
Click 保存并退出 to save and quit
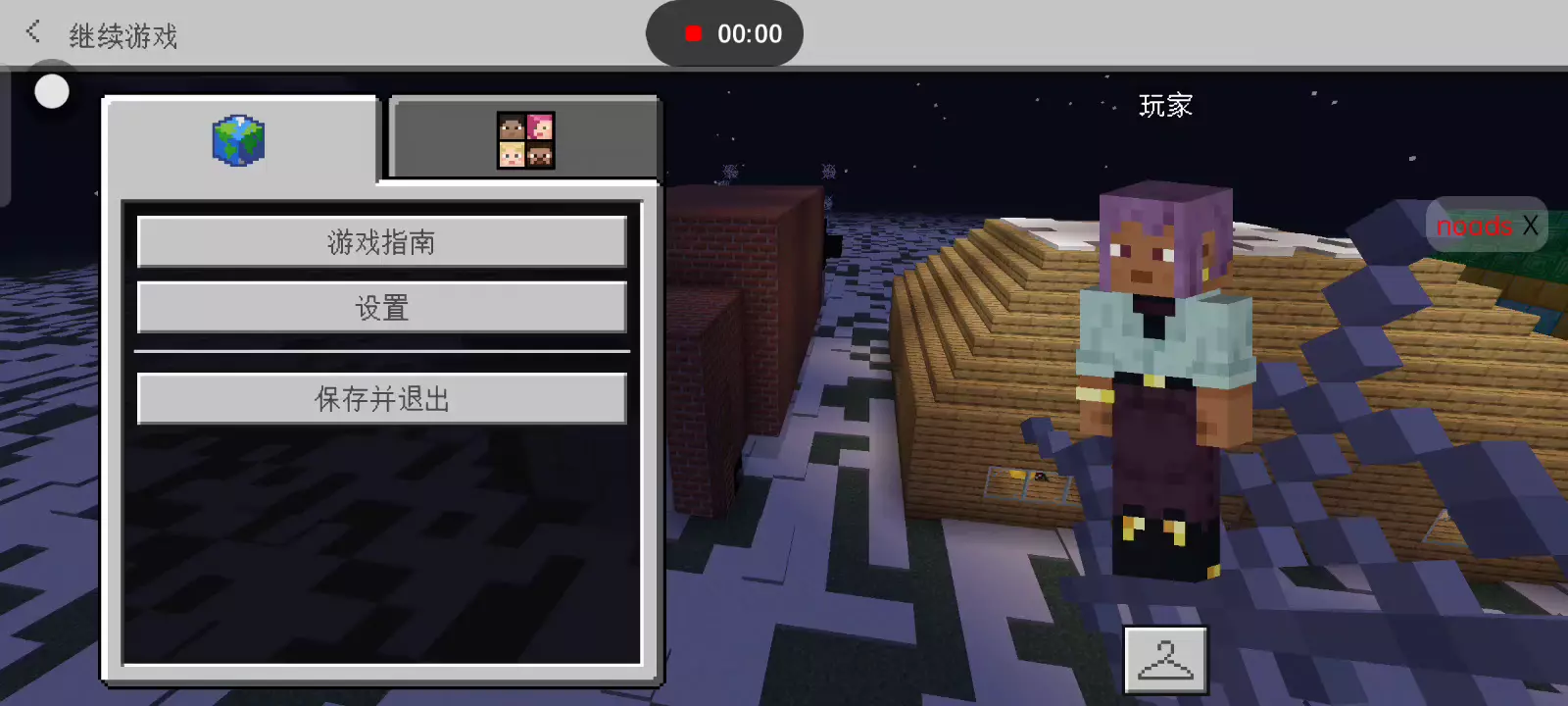click(x=381, y=398)
